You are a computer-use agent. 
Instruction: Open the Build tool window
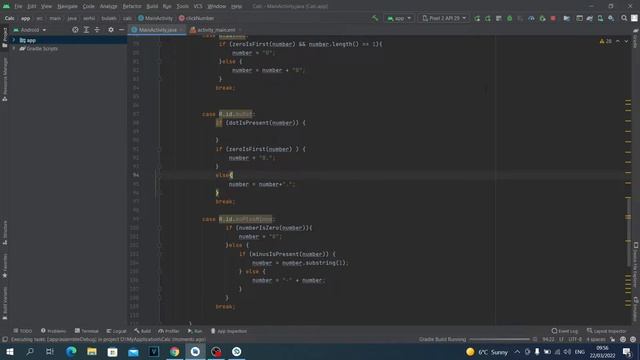pos(142,331)
